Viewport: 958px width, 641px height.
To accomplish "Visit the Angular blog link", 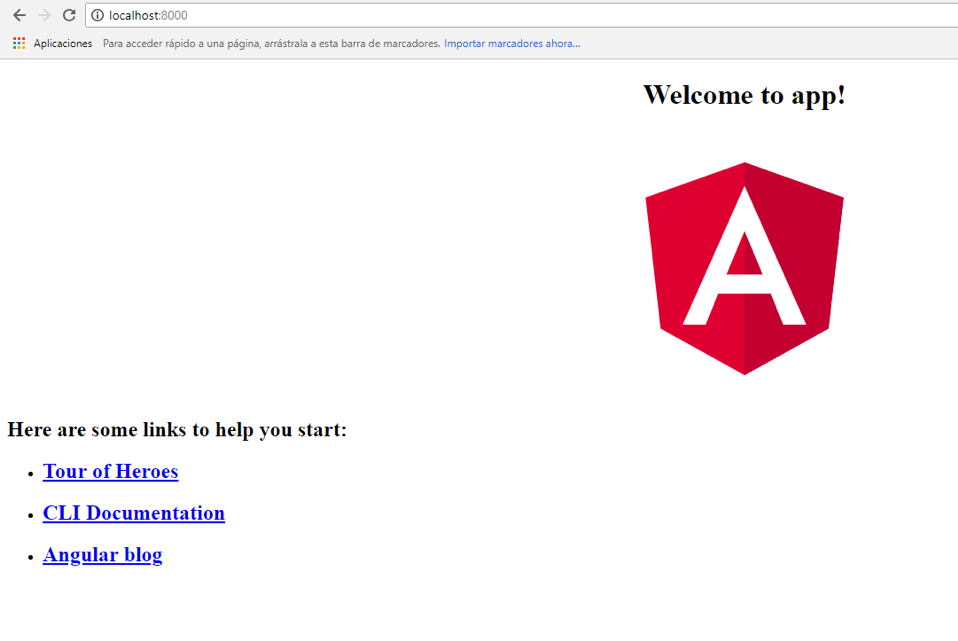I will tap(102, 555).
